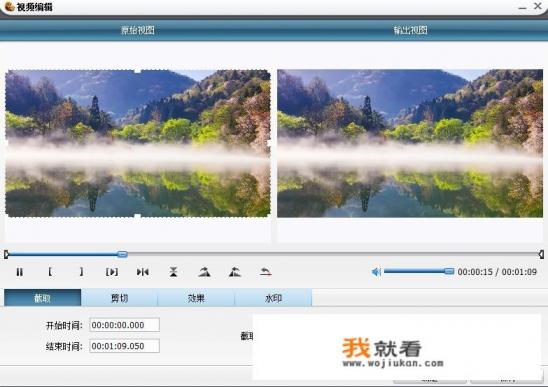Switch to the 剪切 tab
This screenshot has width=548, height=387.
pyautogui.click(x=119, y=298)
